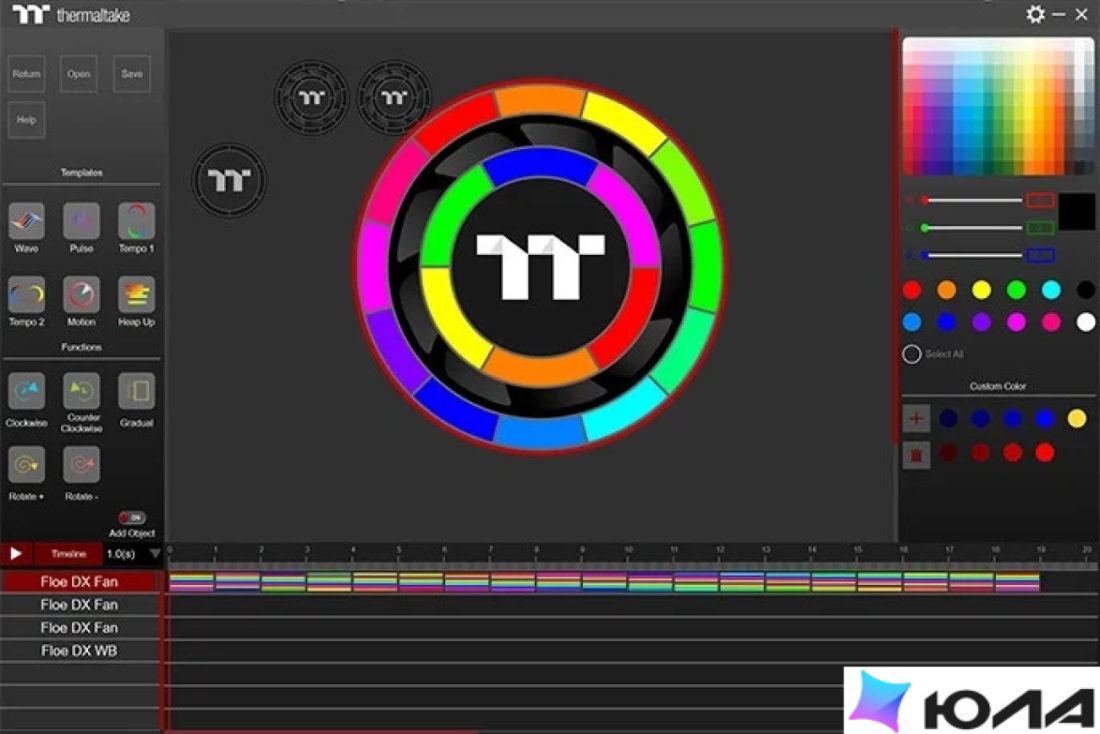This screenshot has width=1100, height=734.
Task: Add a custom color with the plus icon
Action: pyautogui.click(x=915, y=419)
